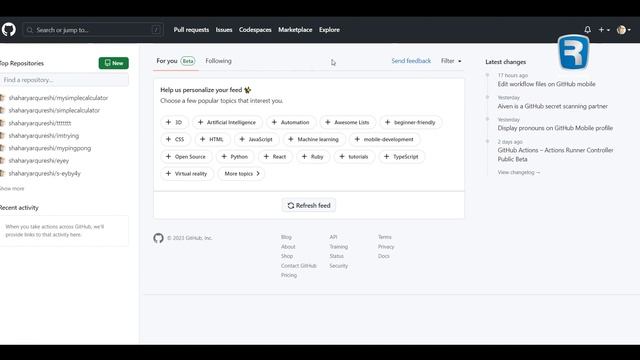Open Actions Runner Controller Public Beta entry
The height and width of the screenshot is (360, 640).
point(555,155)
